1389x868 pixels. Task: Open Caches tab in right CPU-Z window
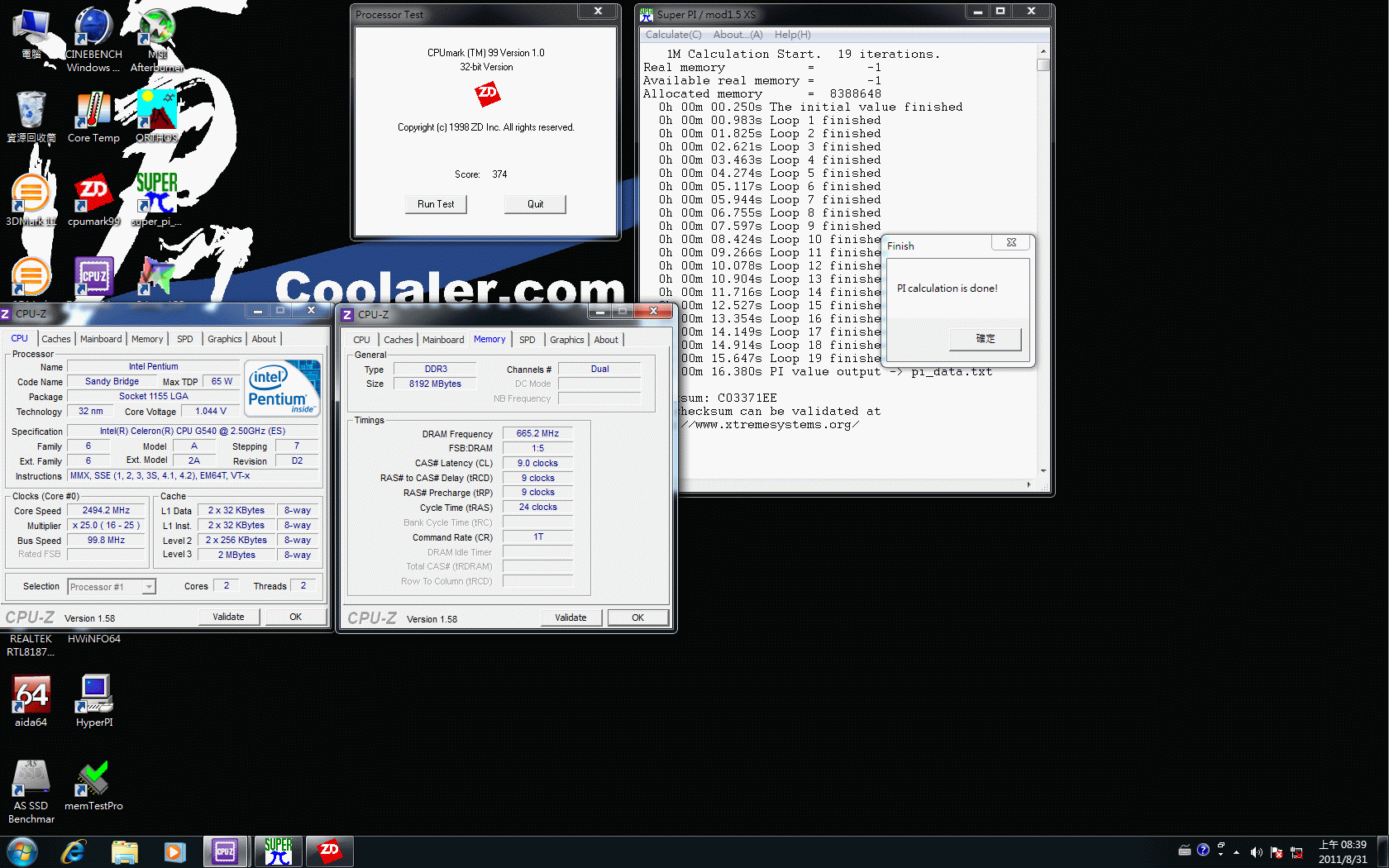point(399,340)
